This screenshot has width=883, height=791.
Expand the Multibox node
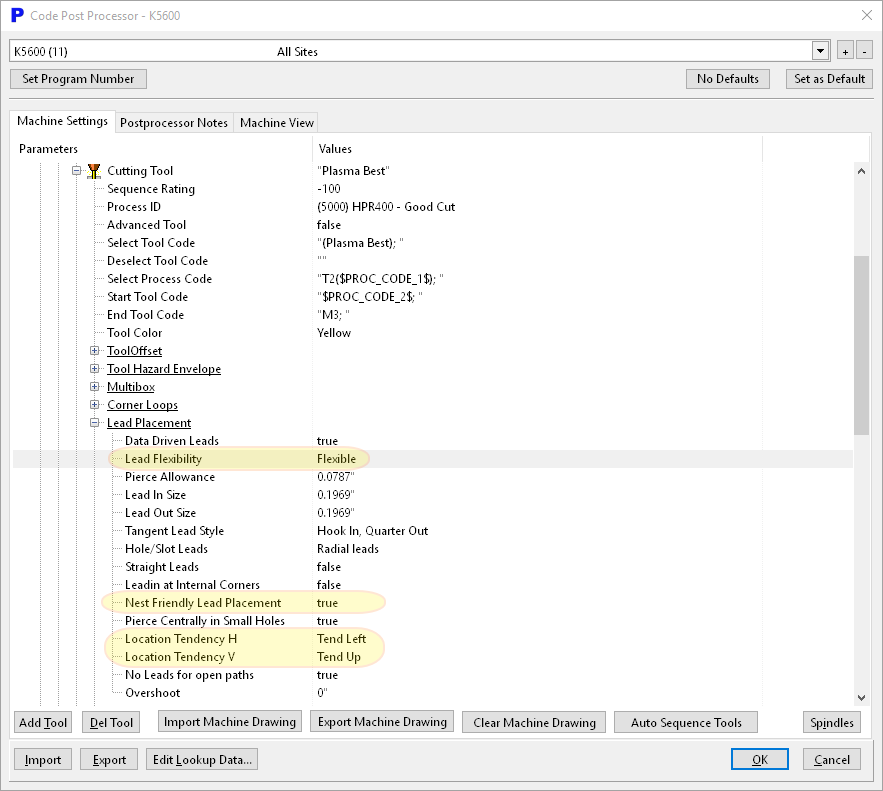point(95,387)
